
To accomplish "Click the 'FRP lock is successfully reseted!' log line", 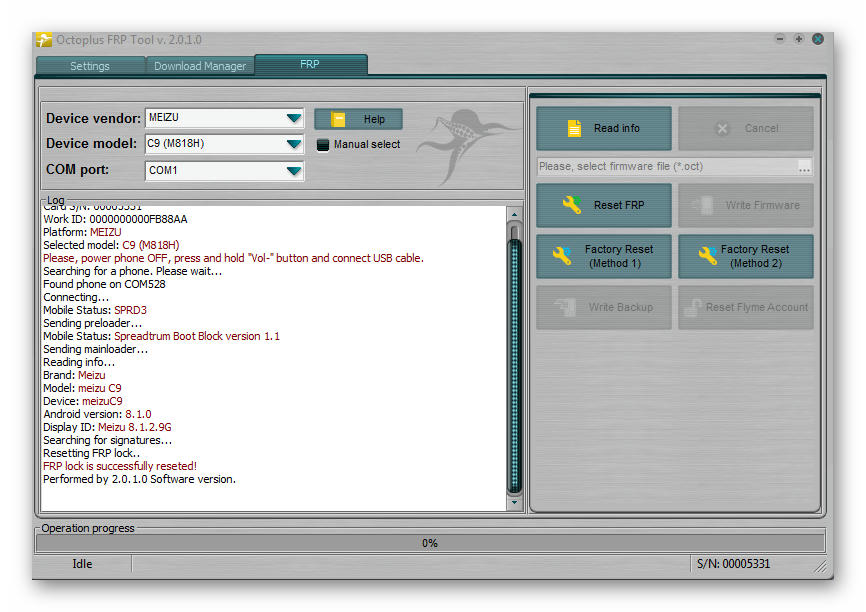I will (x=120, y=466).
